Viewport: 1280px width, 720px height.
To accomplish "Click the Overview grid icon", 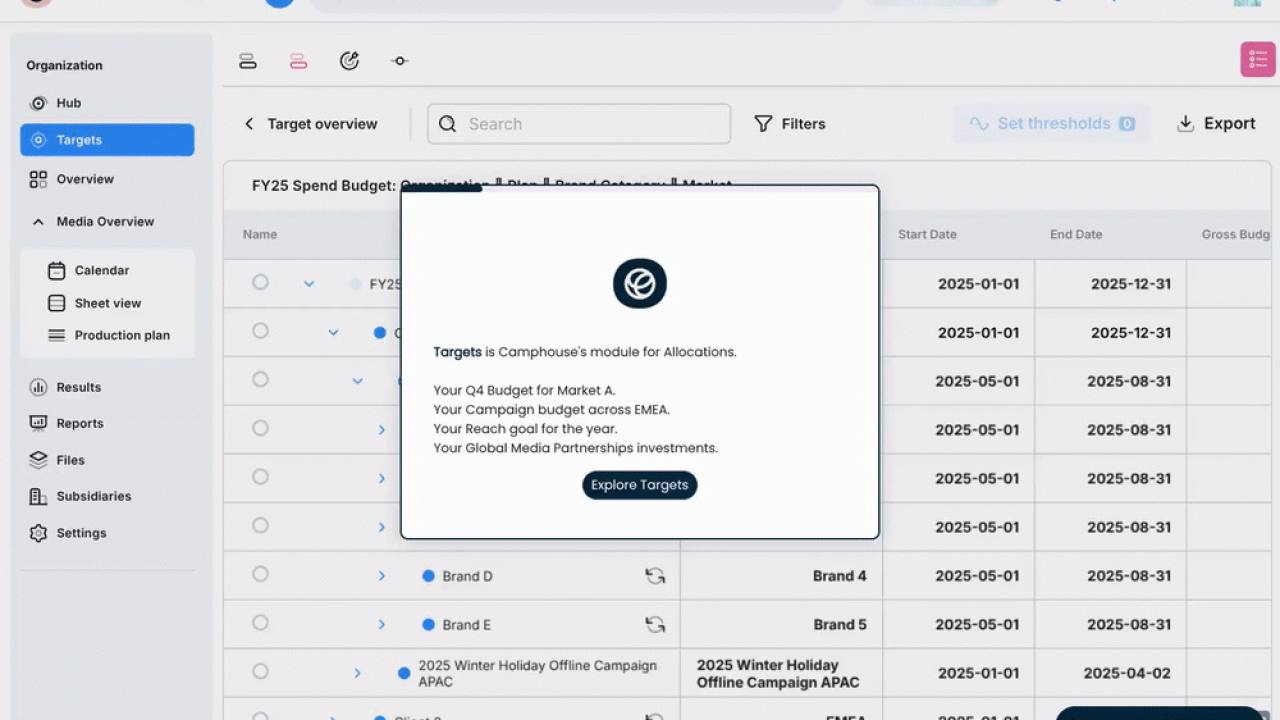I will tap(38, 179).
